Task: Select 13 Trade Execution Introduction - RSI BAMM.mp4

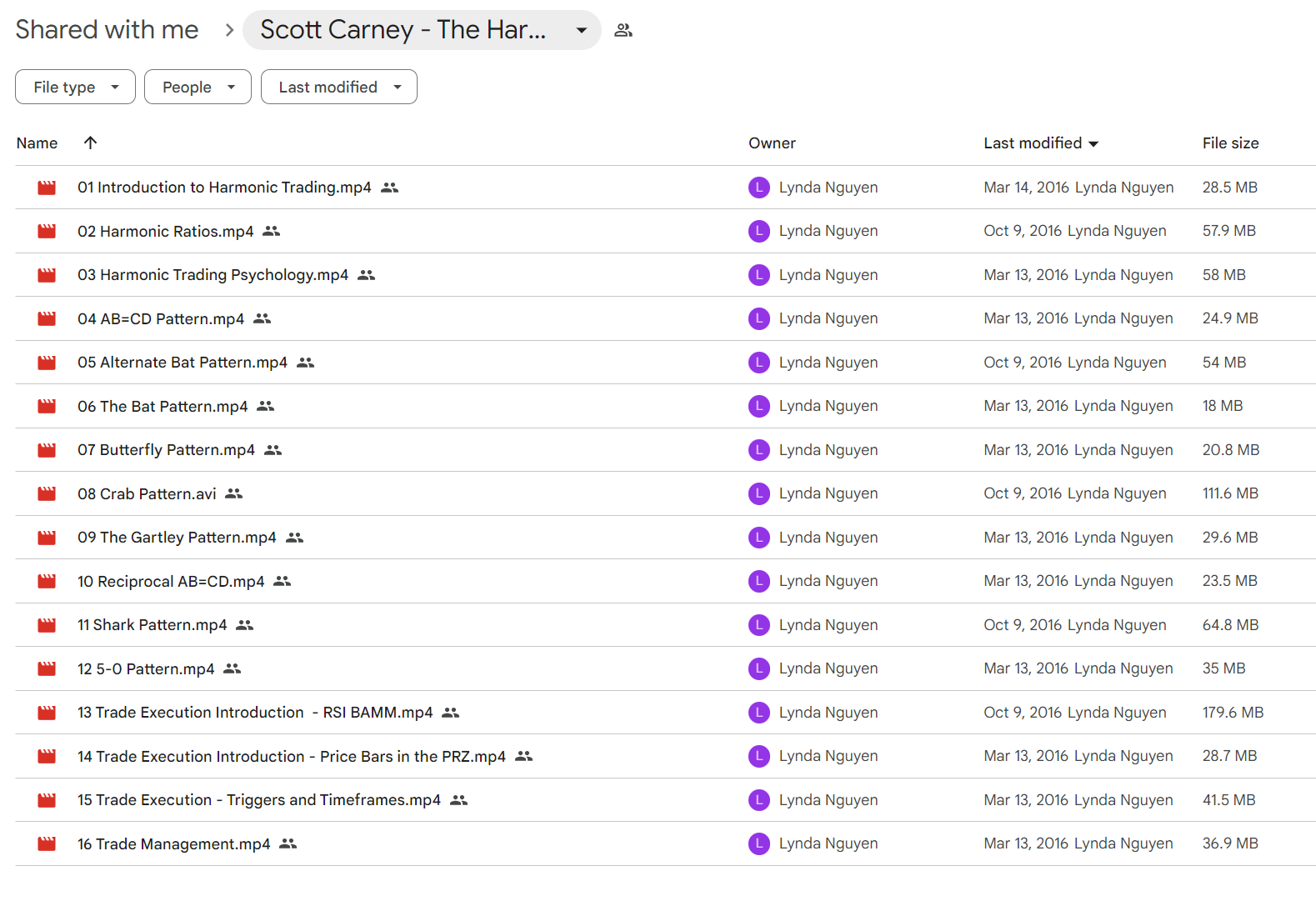Action: (255, 713)
